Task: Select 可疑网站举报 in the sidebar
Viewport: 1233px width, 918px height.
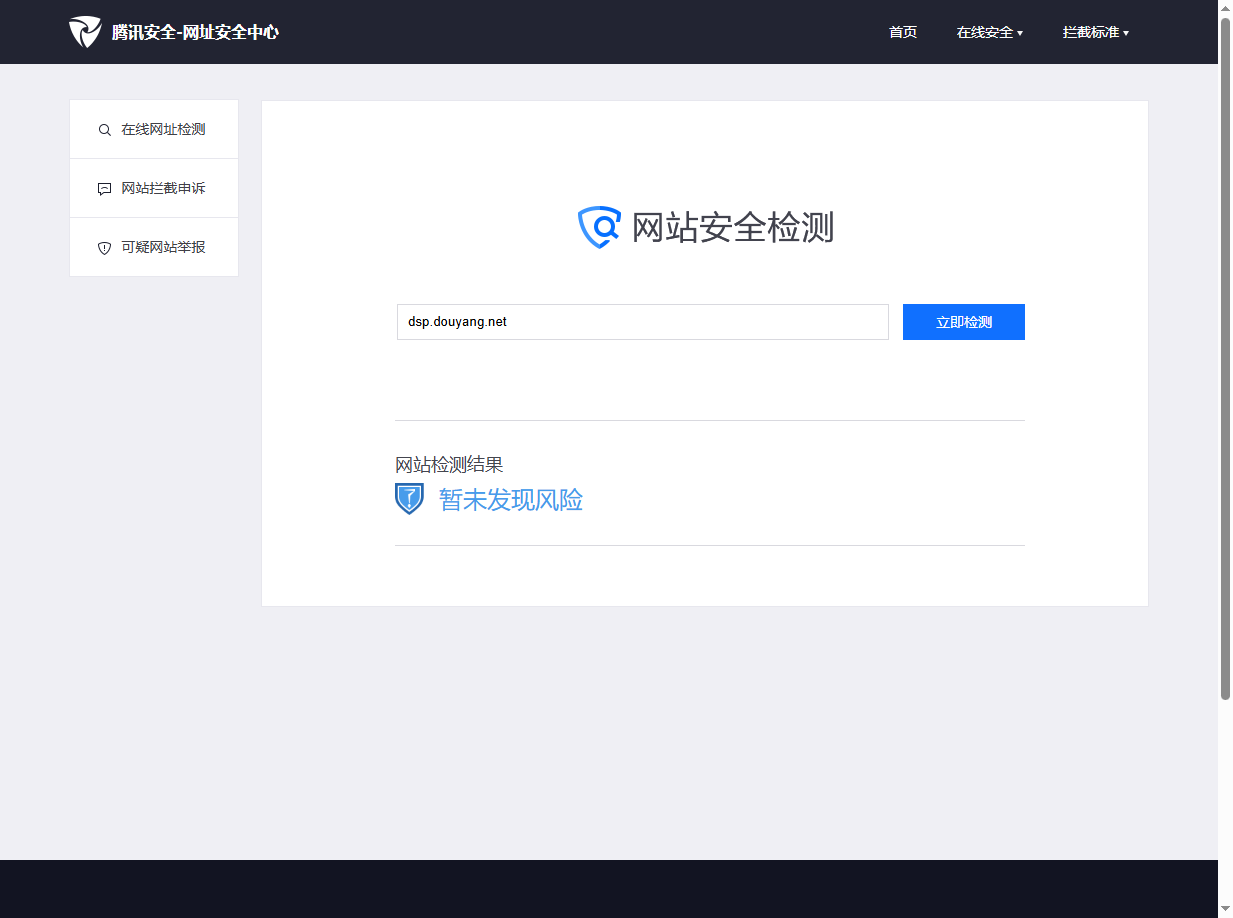Action: point(154,247)
